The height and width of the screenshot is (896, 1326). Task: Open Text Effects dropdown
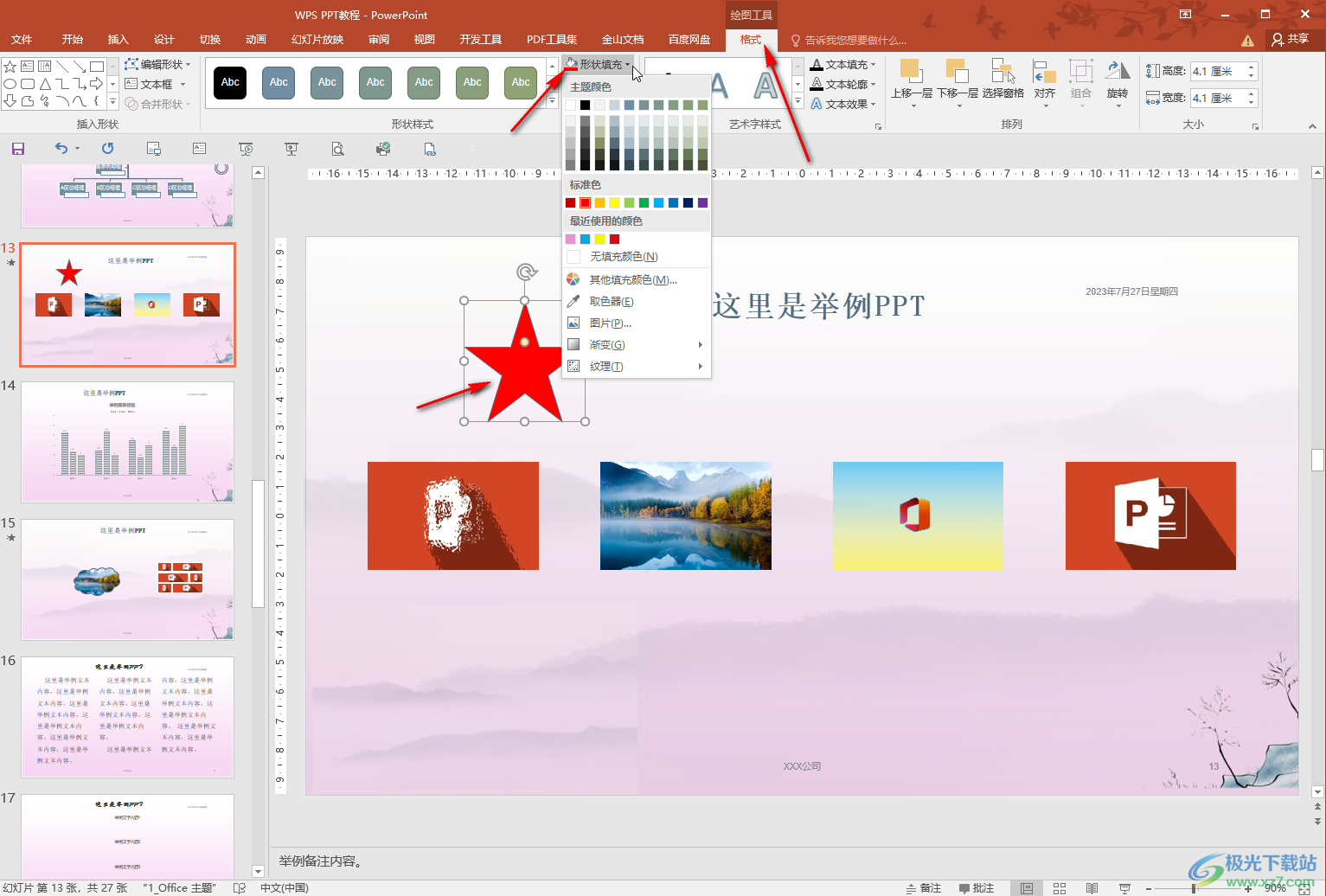[843, 104]
